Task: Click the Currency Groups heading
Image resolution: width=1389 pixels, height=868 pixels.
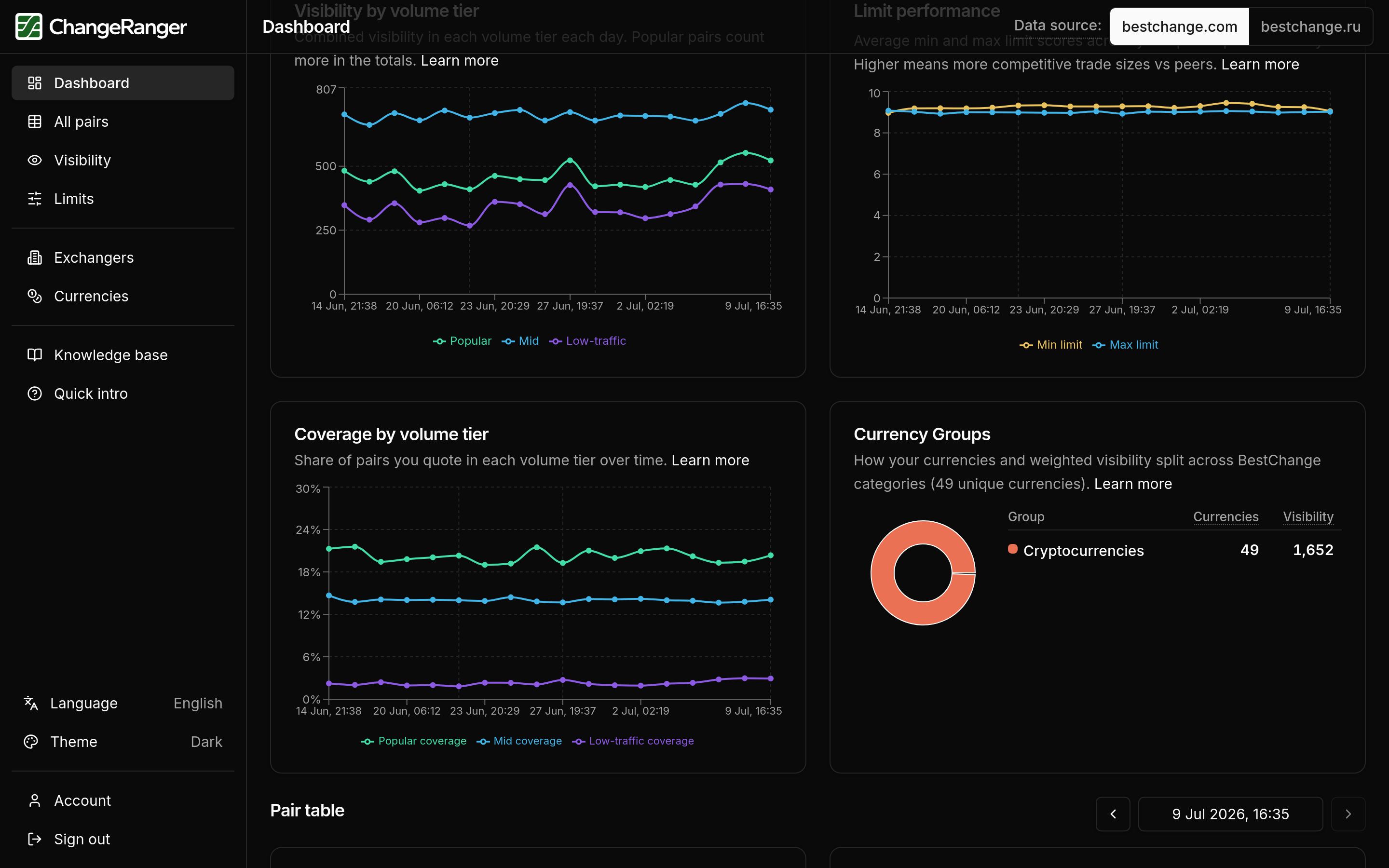Action: pos(922,434)
